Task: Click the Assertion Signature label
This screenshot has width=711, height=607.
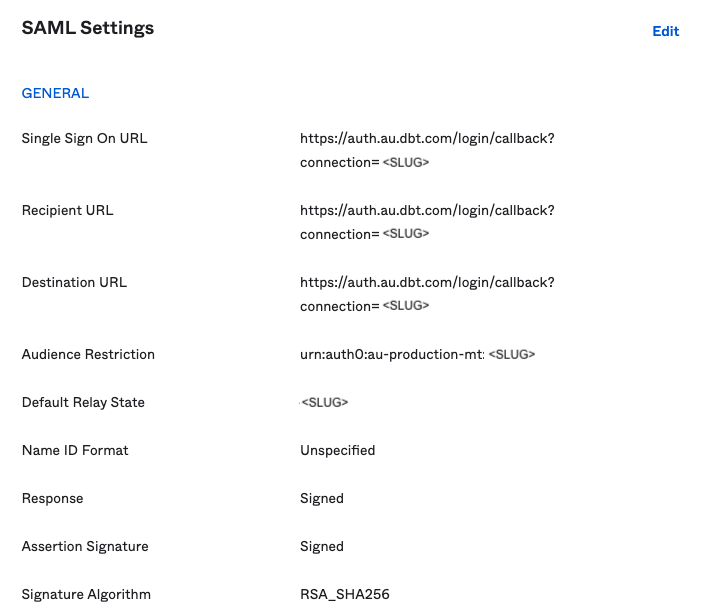Action: (x=85, y=546)
